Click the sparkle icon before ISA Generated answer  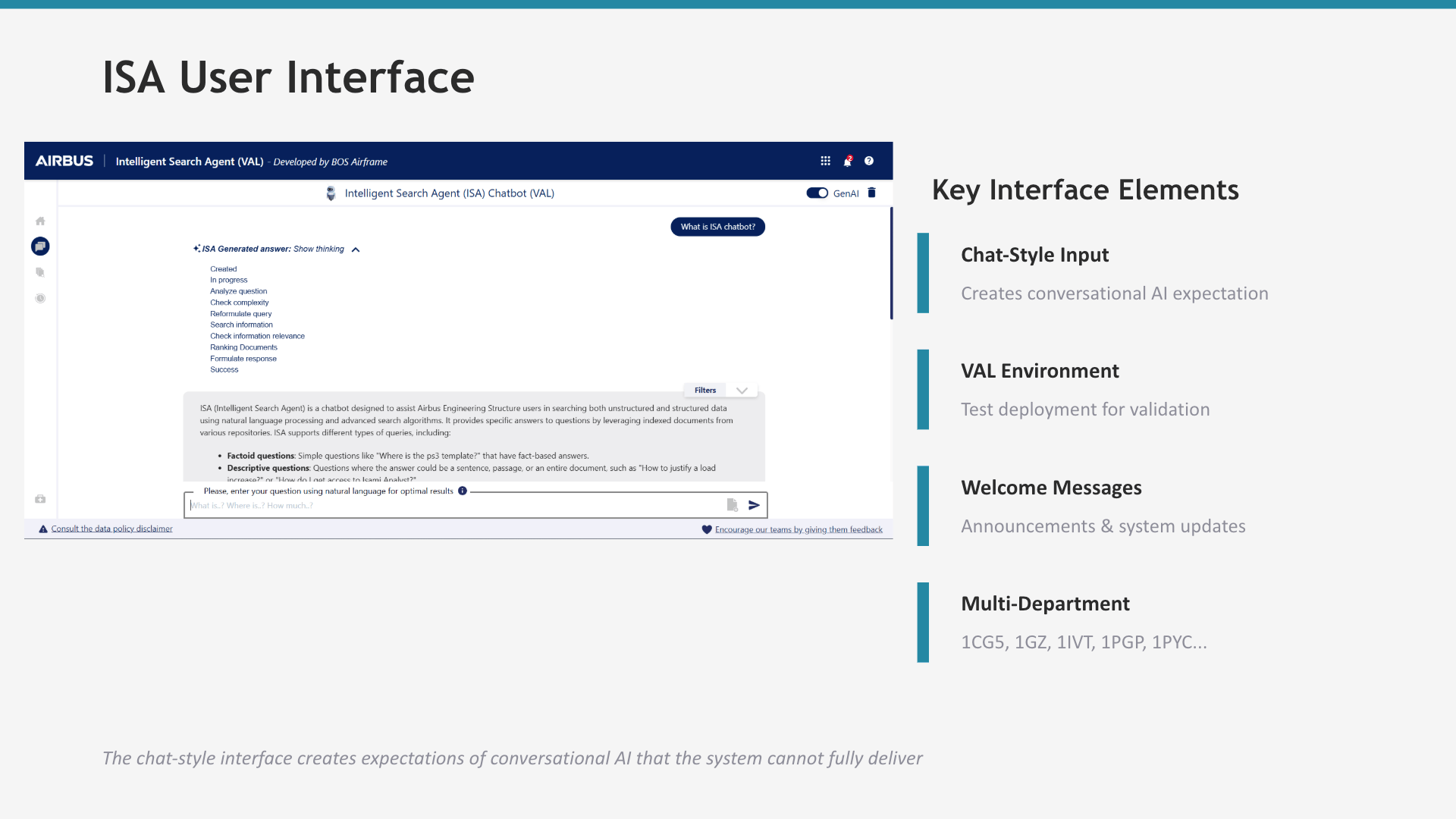[x=196, y=248]
